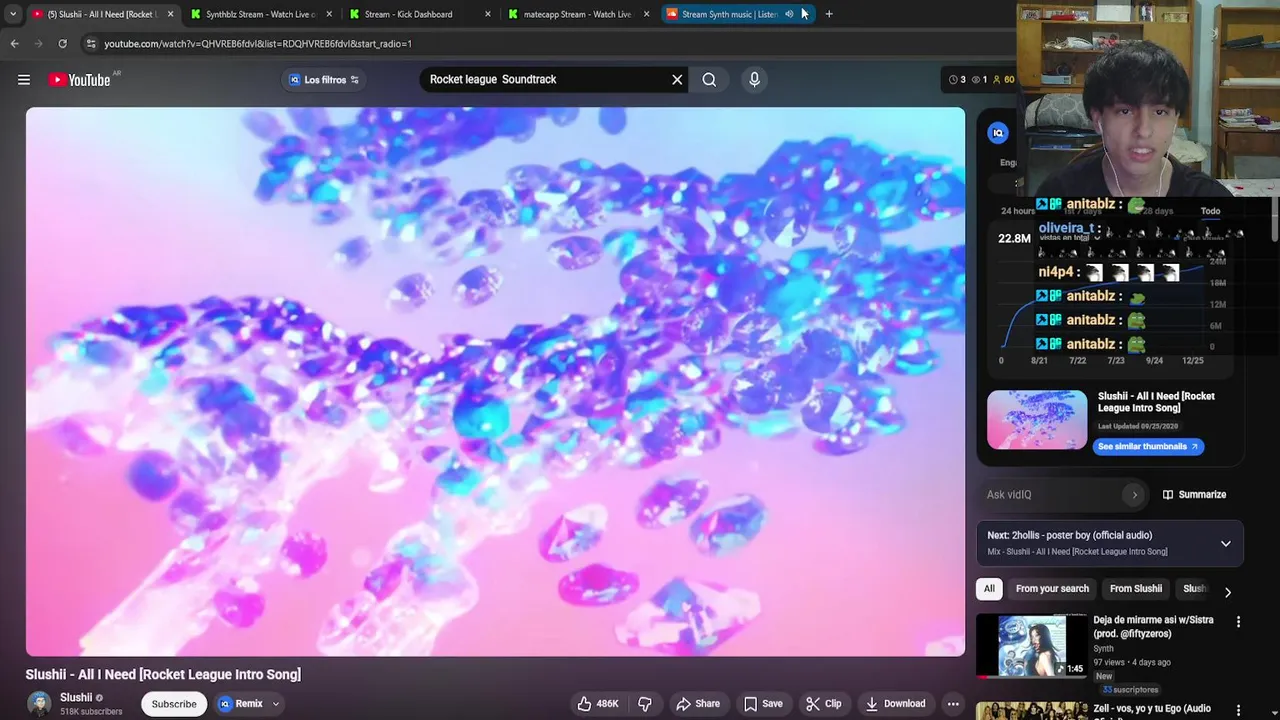Switch to the Stream - Kick Dashboard tab
This screenshot has width=1280, height=720.
(x=408, y=14)
